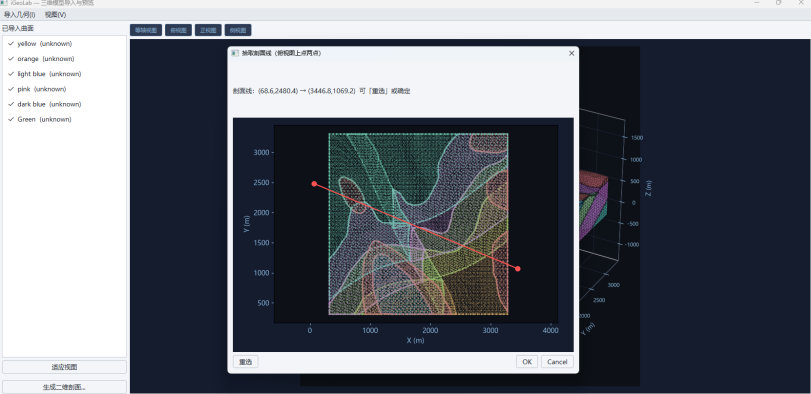
Task: Click 重选 to reselect the section line
Action: click(246, 362)
